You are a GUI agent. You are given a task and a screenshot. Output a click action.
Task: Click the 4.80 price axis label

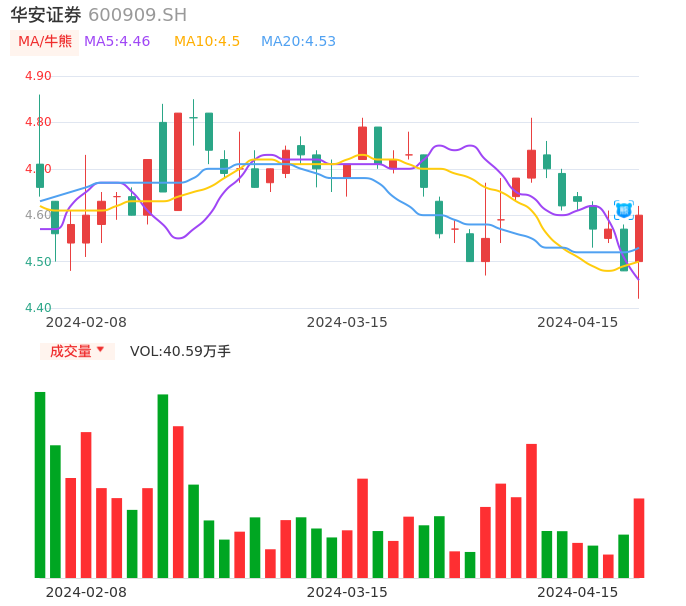coord(38,122)
